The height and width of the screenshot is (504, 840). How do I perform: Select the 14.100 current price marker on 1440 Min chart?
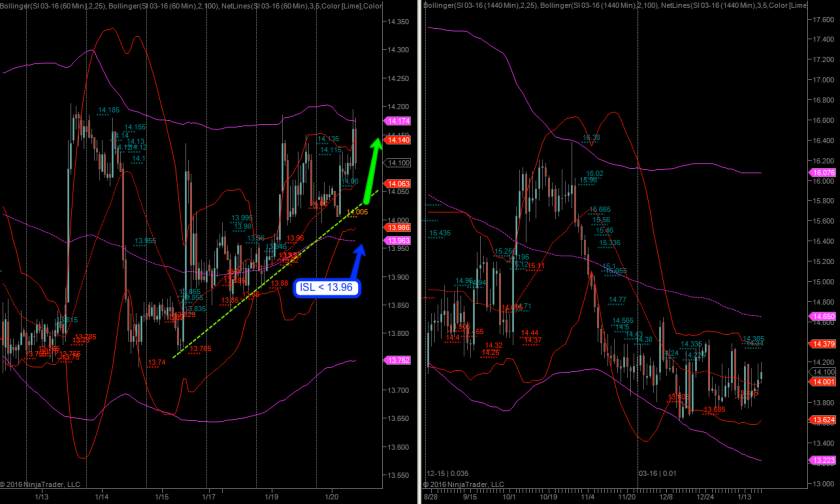[x=822, y=372]
